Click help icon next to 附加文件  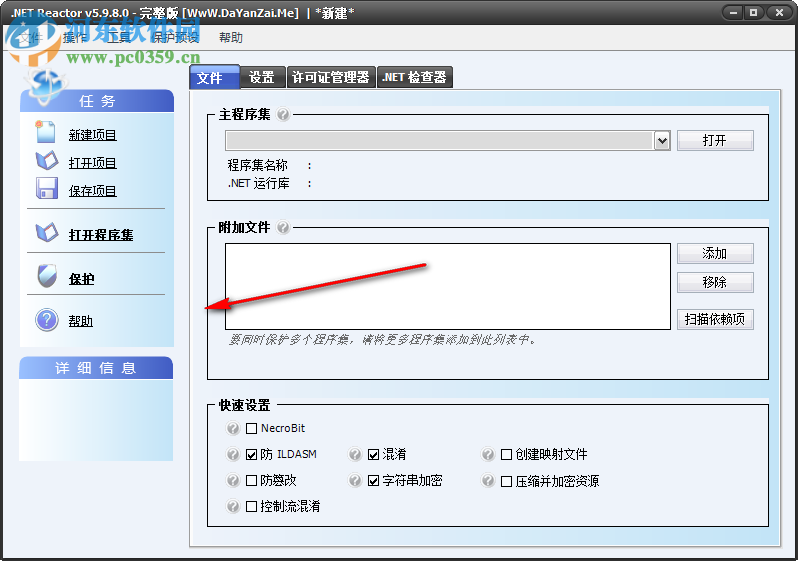coord(283,227)
